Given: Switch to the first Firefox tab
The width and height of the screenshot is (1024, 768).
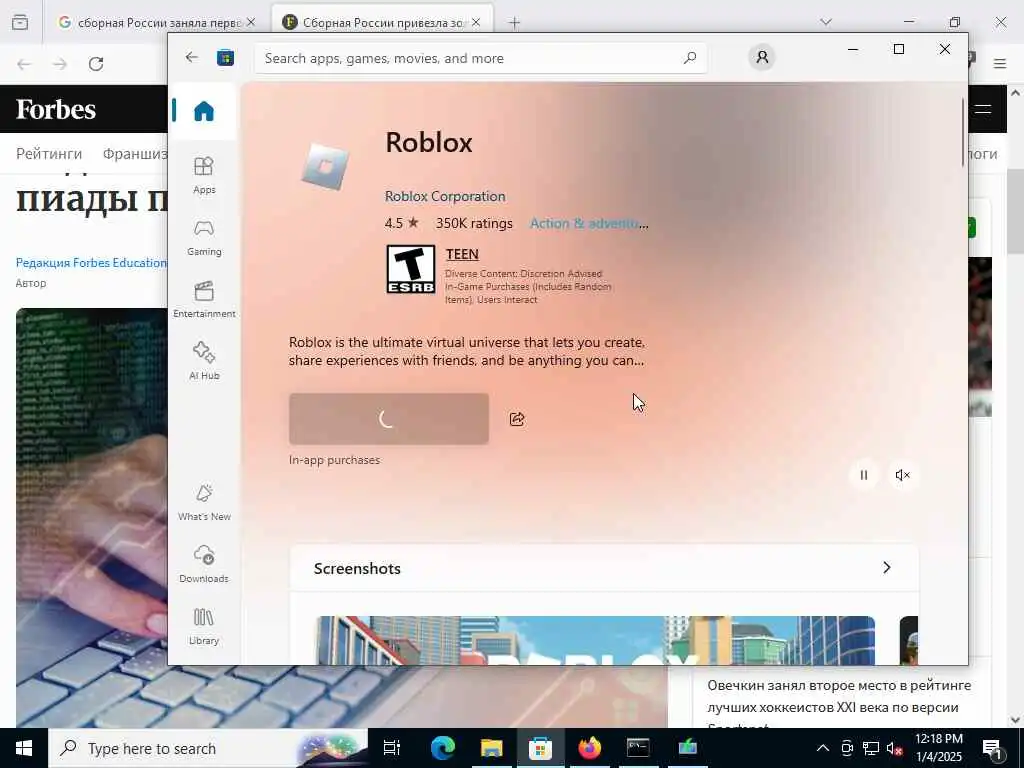Looking at the screenshot, I should [x=157, y=22].
